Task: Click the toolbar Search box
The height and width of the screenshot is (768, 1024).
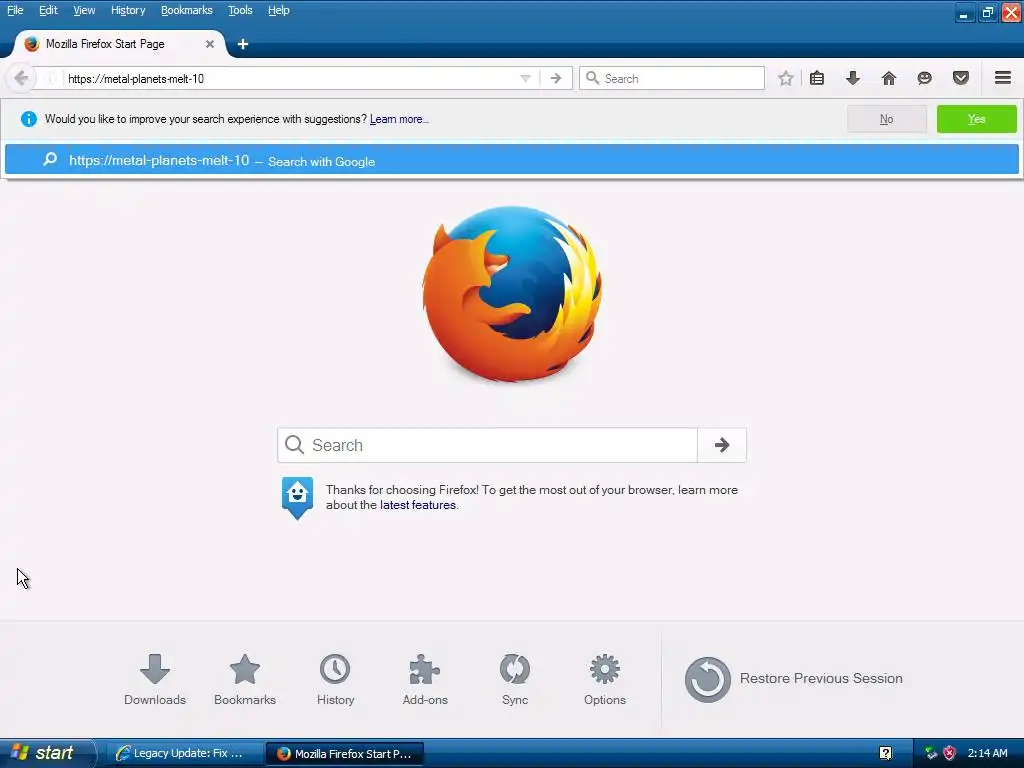Action: [x=671, y=78]
